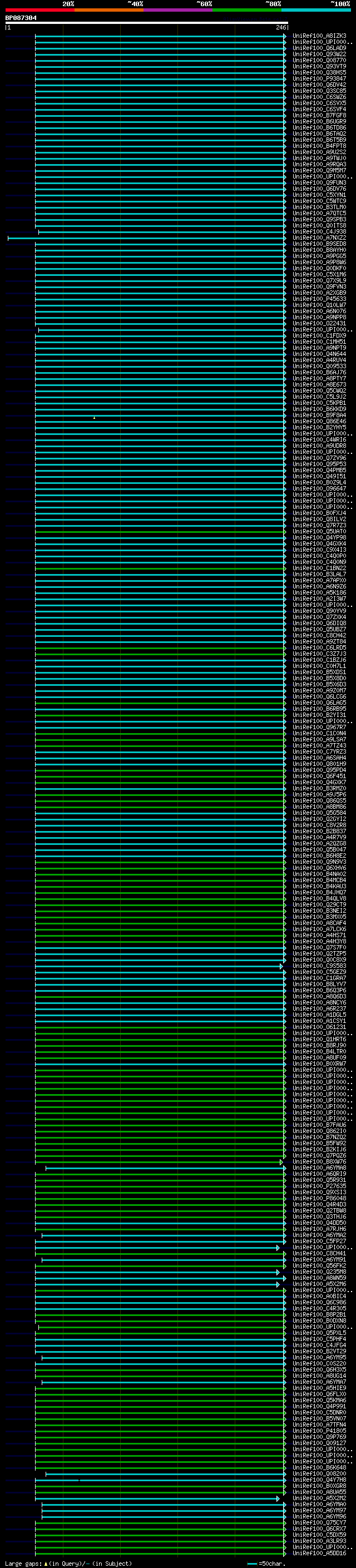Click the white query sequence bar

[146, 23]
